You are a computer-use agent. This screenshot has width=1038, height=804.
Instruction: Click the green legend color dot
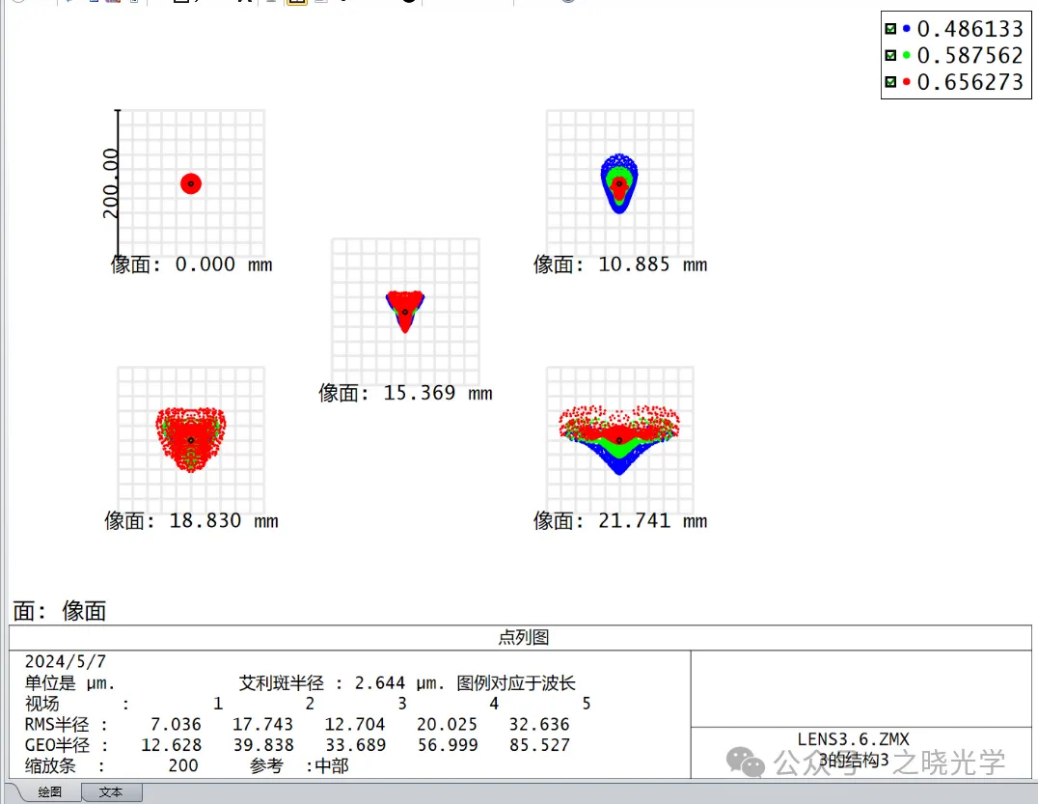coord(906,56)
